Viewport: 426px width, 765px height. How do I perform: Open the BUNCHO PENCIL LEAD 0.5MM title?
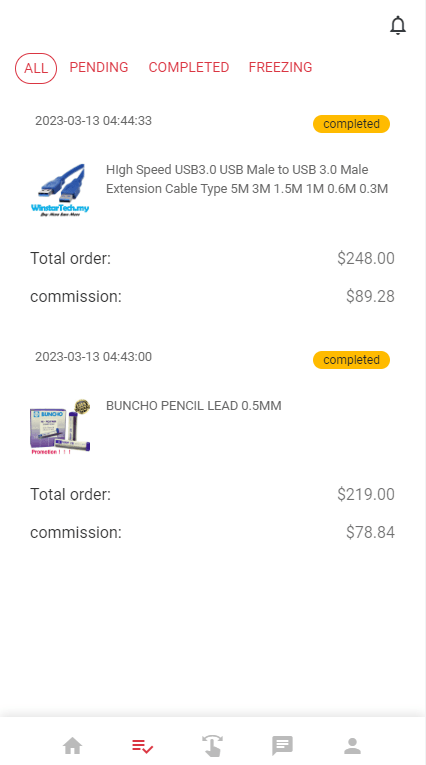point(194,406)
